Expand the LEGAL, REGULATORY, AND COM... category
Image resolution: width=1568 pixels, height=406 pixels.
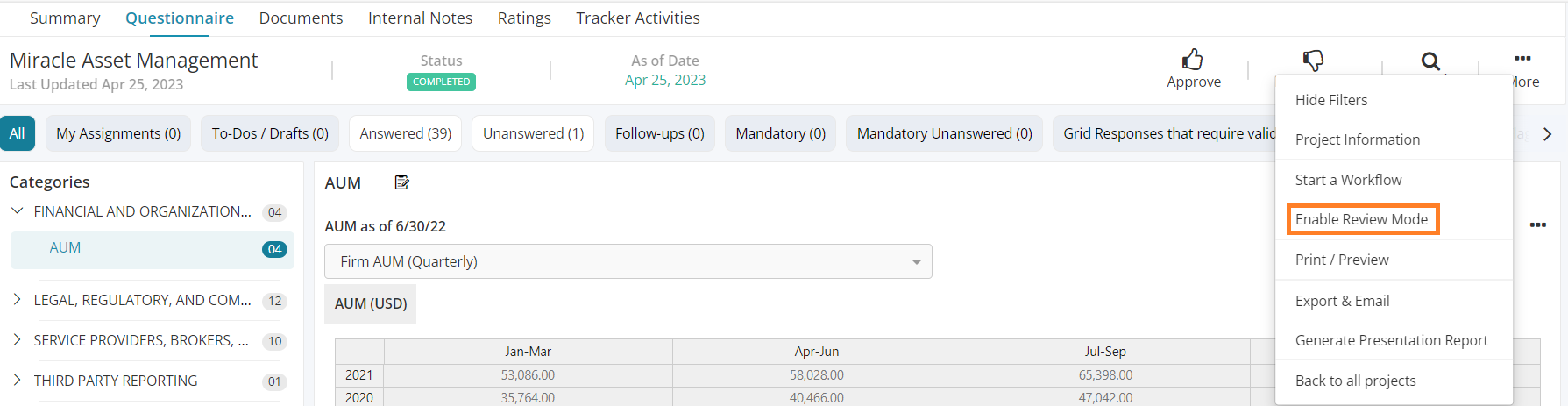pos(17,300)
